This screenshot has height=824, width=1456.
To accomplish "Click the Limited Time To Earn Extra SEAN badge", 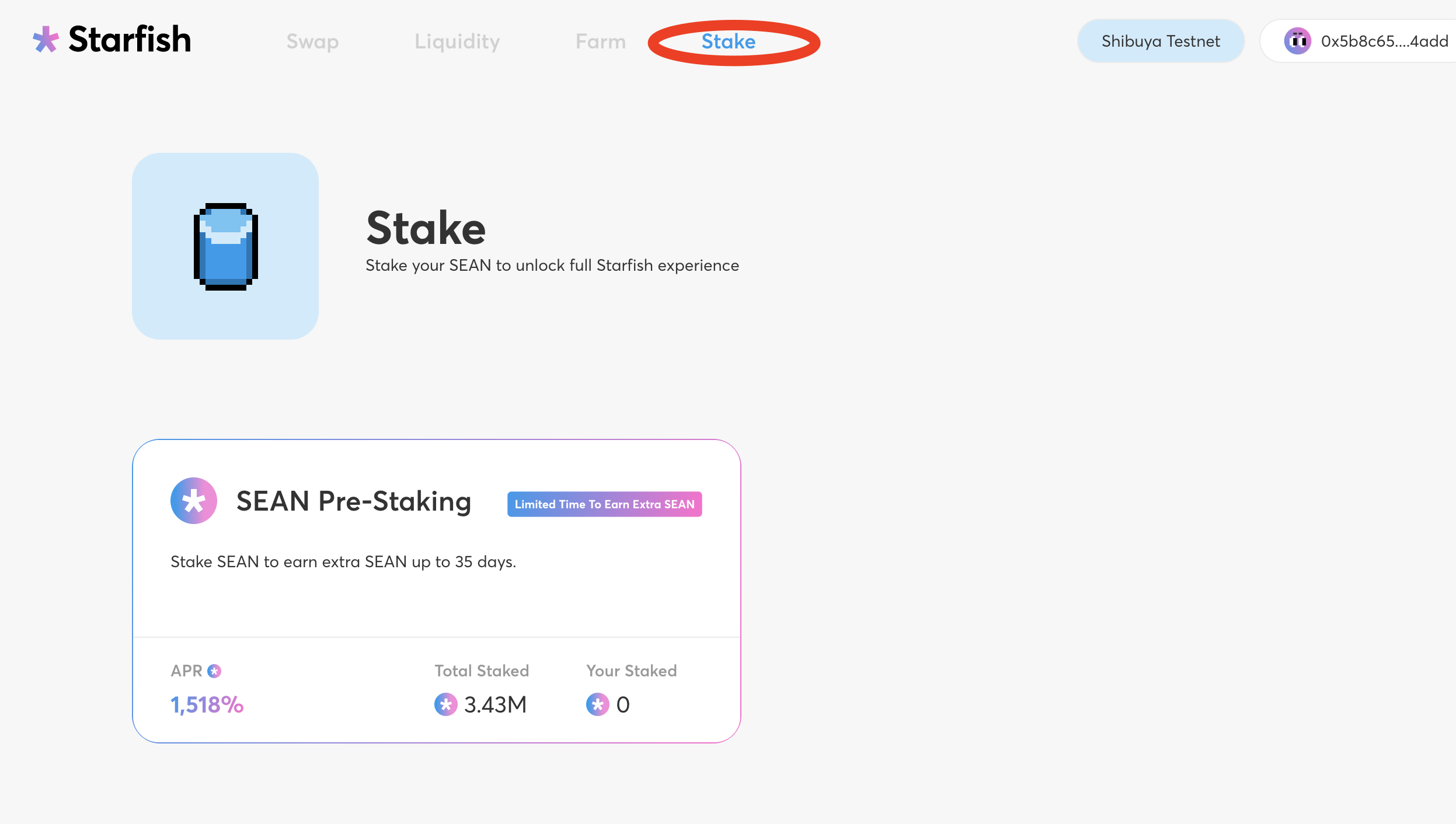I will tap(604, 504).
